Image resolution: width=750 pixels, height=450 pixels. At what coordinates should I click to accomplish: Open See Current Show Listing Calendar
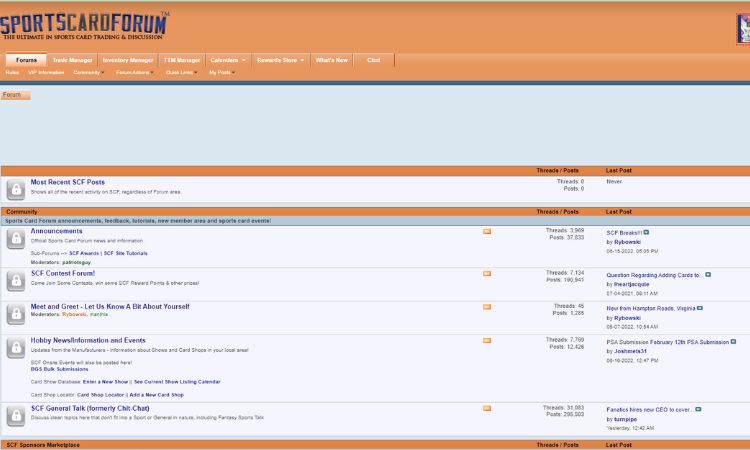[x=177, y=382]
